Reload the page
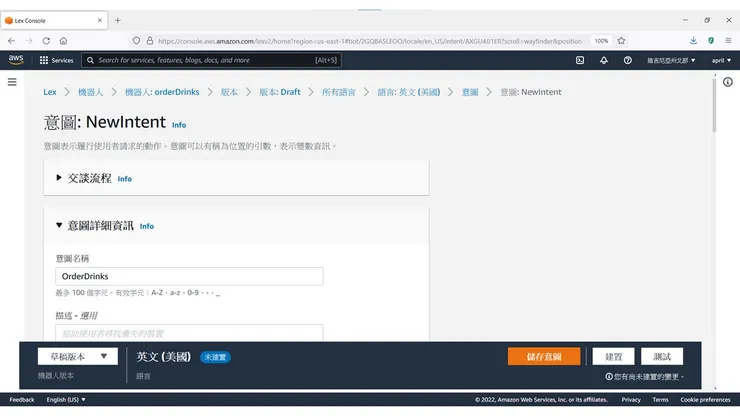 [46, 41]
